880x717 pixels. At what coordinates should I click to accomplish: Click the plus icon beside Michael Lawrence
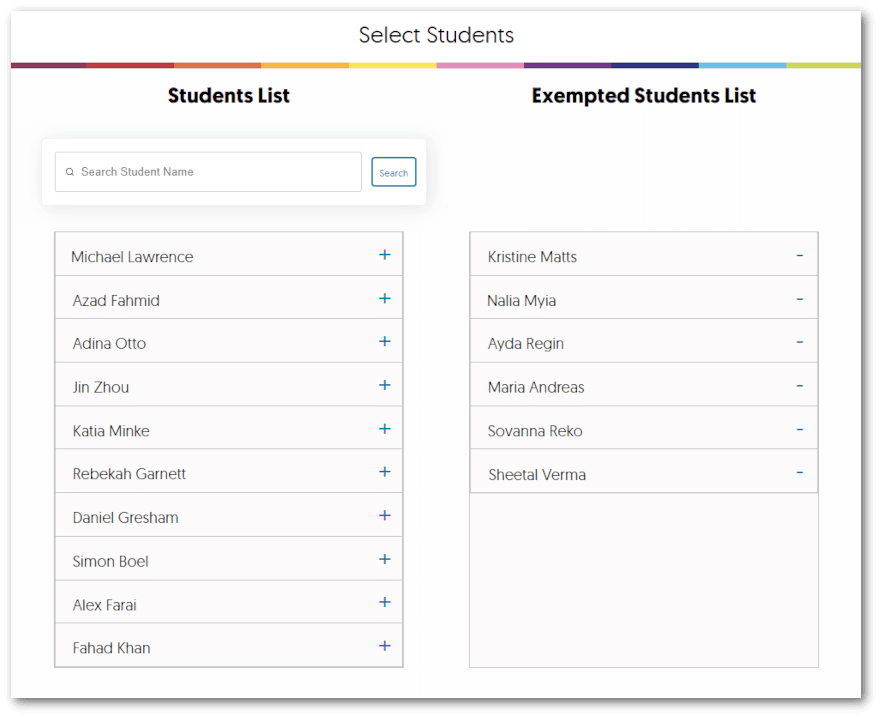[384, 255]
